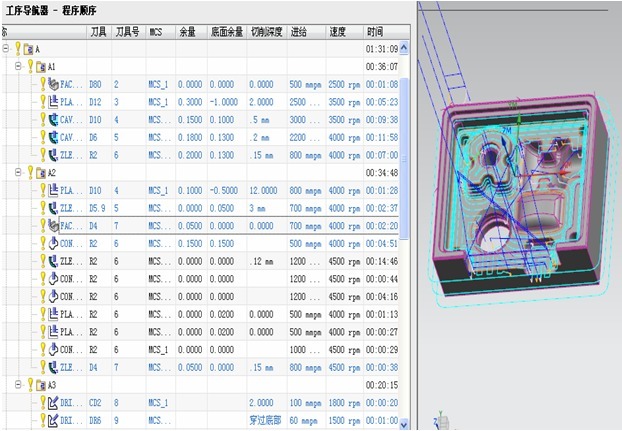Screen dimensions: 622x431
Task: Click the 切削深度 column header
Action: click(x=265, y=32)
